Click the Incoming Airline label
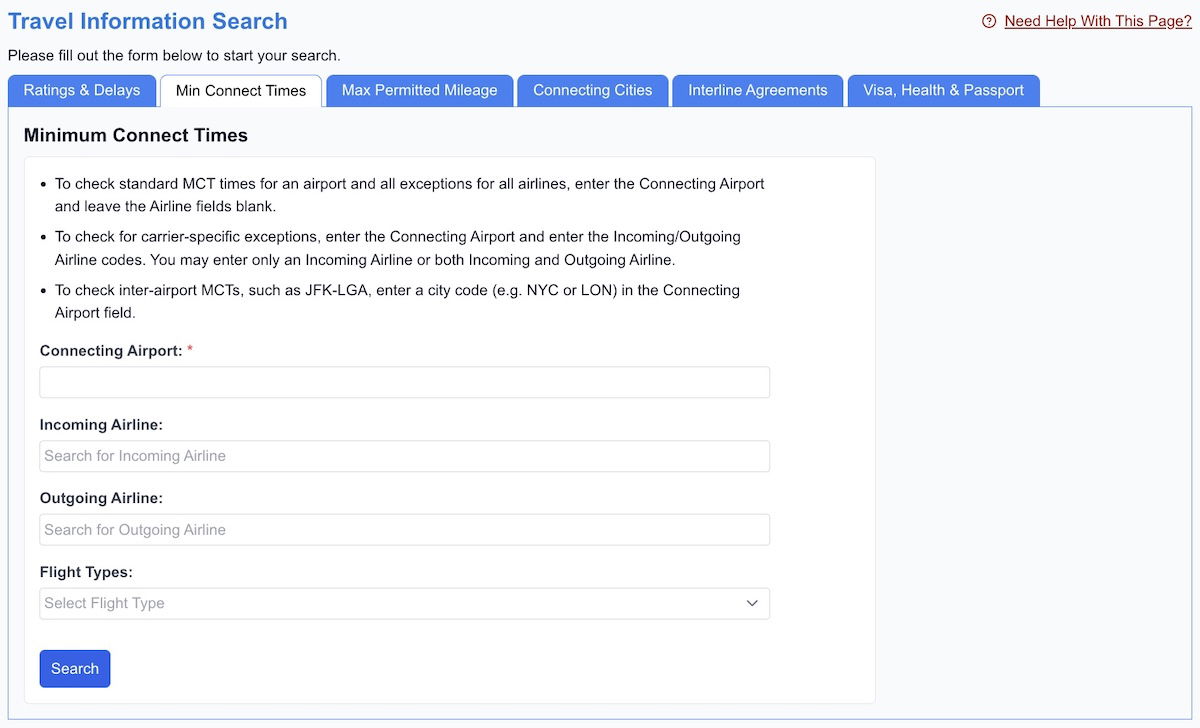The image size is (1200, 728). point(101,425)
